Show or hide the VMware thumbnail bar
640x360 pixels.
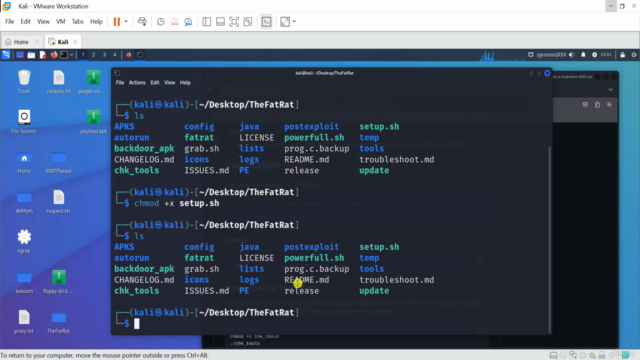[220, 22]
